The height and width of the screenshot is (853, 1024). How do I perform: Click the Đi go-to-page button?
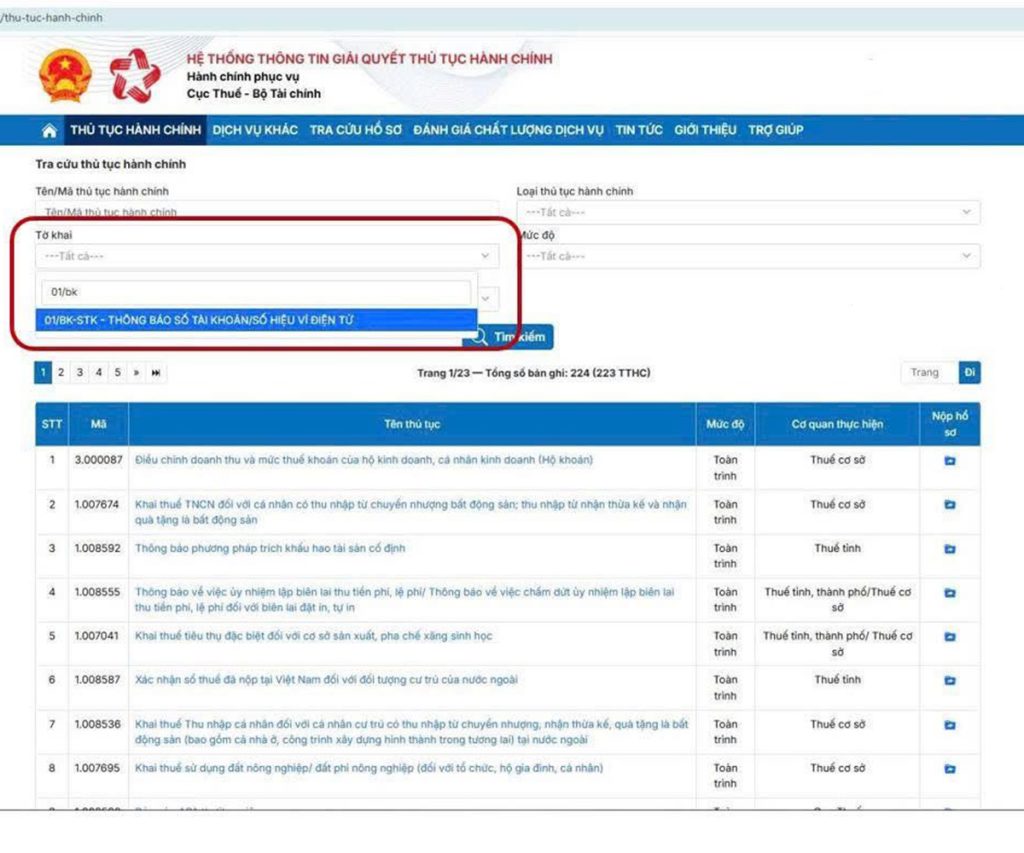(969, 373)
